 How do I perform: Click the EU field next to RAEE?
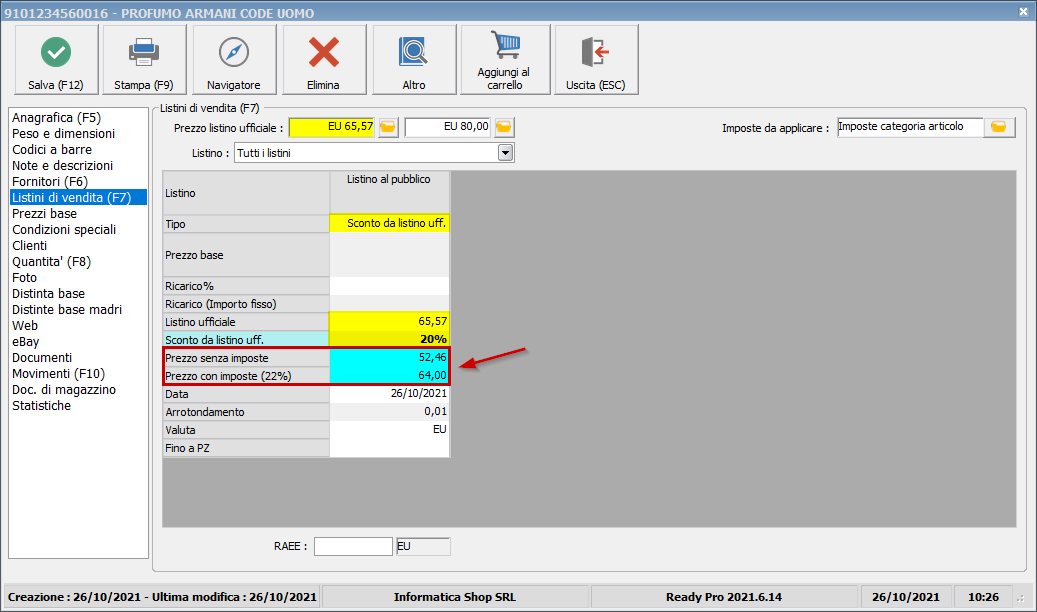tap(423, 546)
